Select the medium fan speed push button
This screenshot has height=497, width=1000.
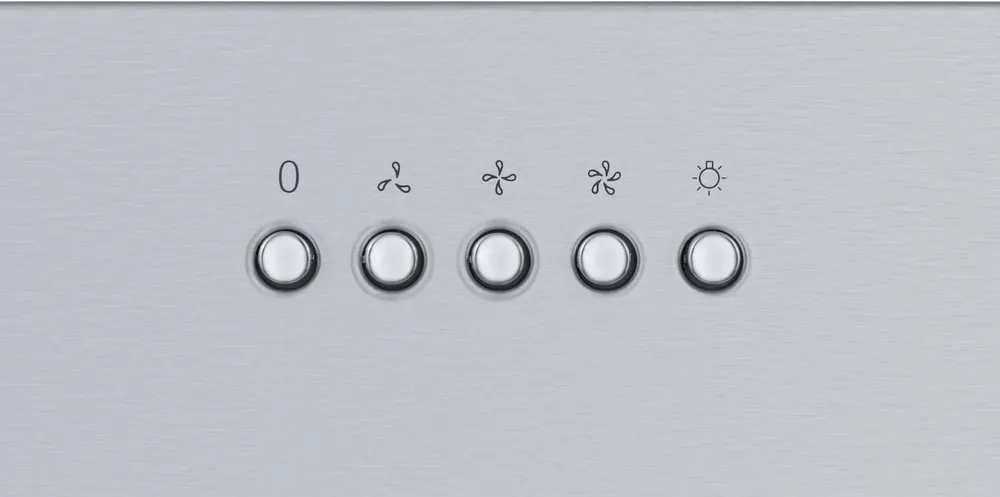(498, 260)
